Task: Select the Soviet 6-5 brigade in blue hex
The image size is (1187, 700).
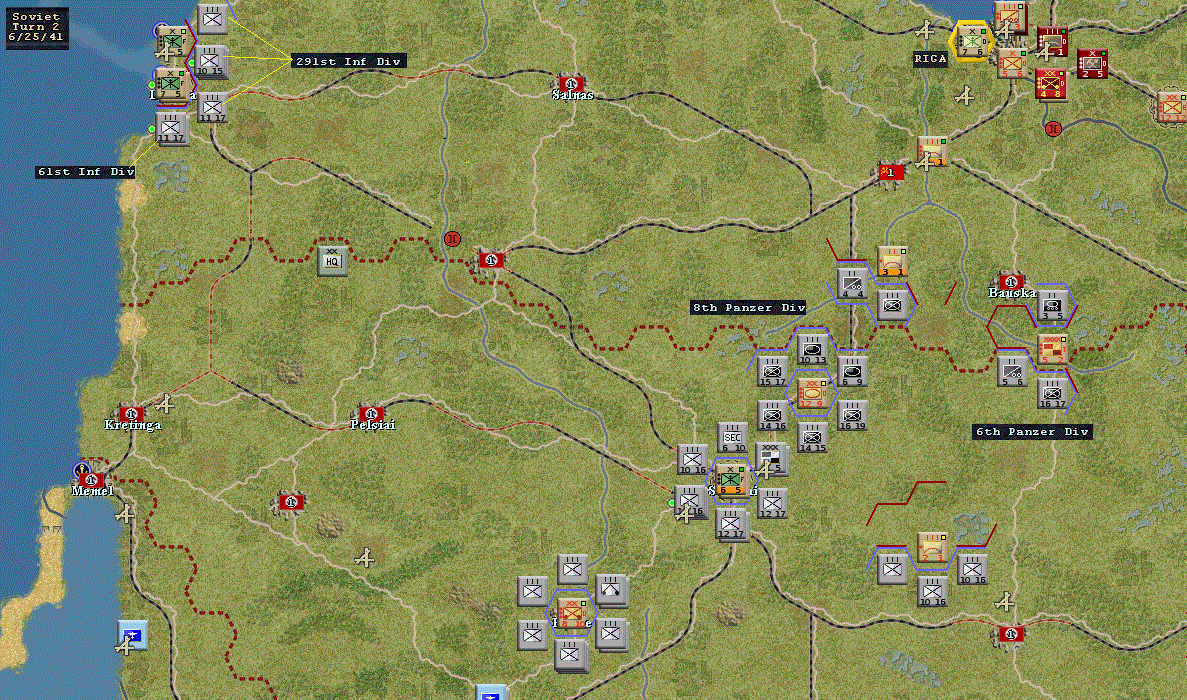Action: pos(731,480)
